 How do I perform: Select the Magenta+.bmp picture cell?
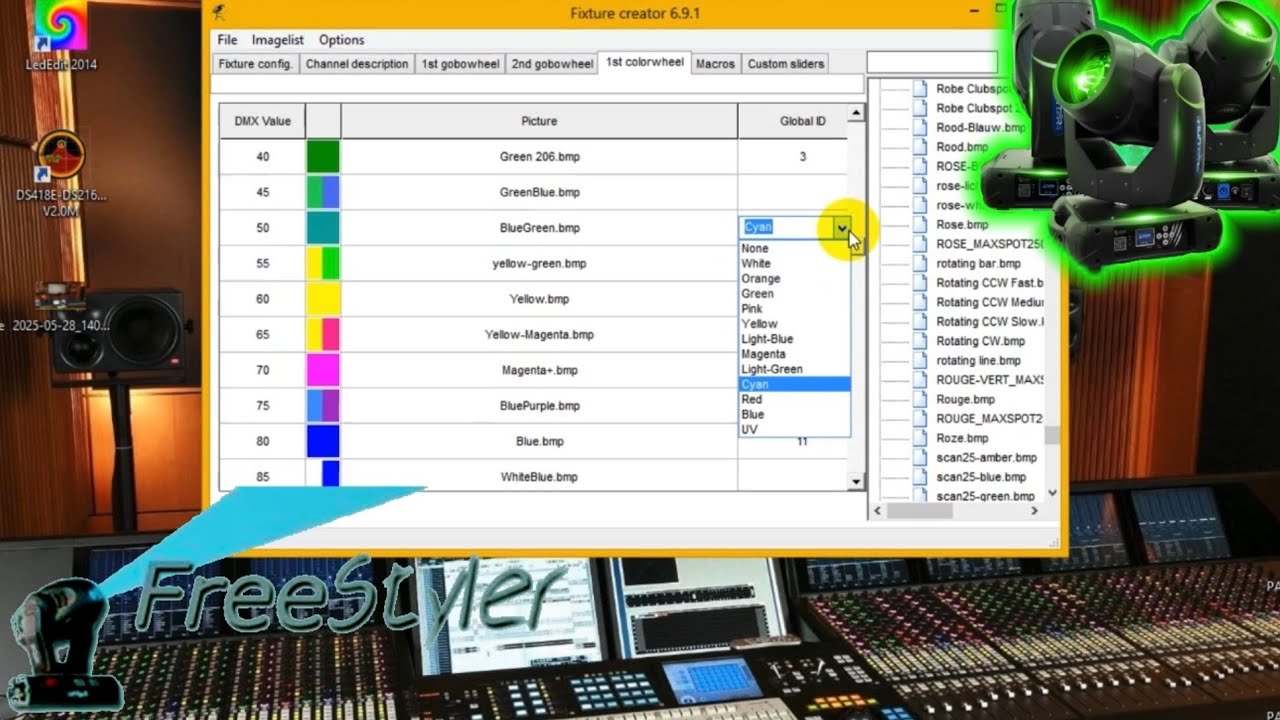[x=539, y=370]
